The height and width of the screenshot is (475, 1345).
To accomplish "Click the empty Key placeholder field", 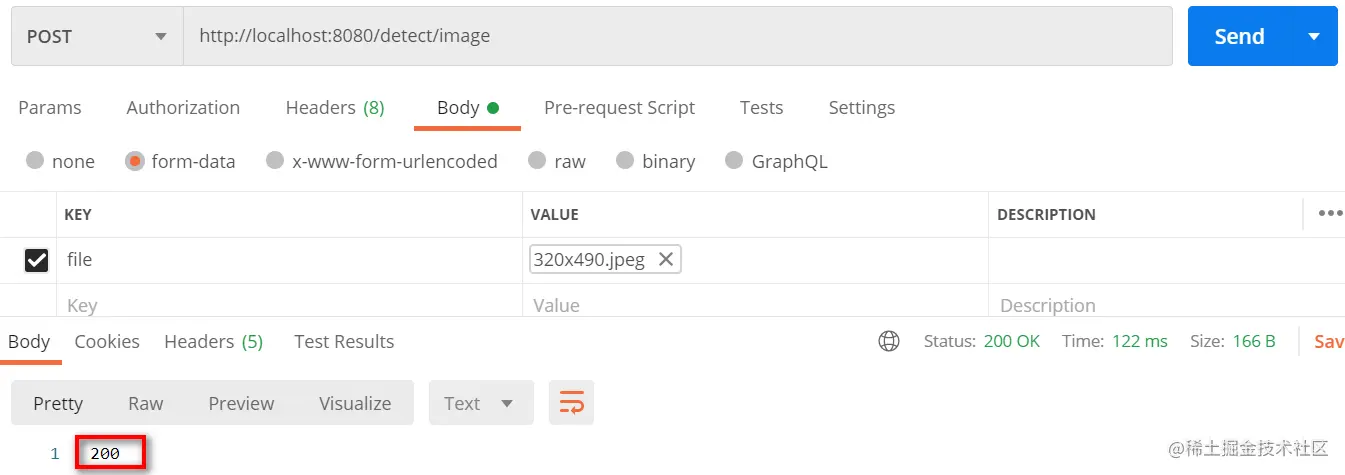I will point(290,305).
